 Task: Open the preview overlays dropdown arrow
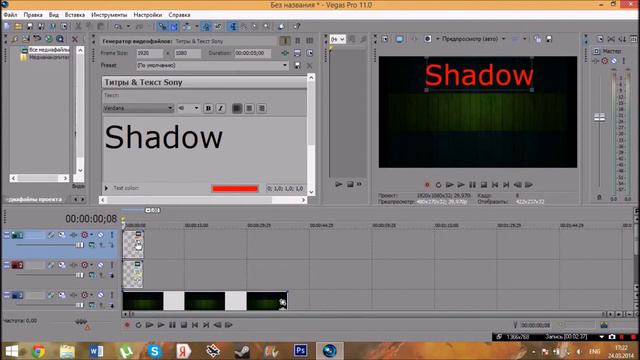[525, 39]
